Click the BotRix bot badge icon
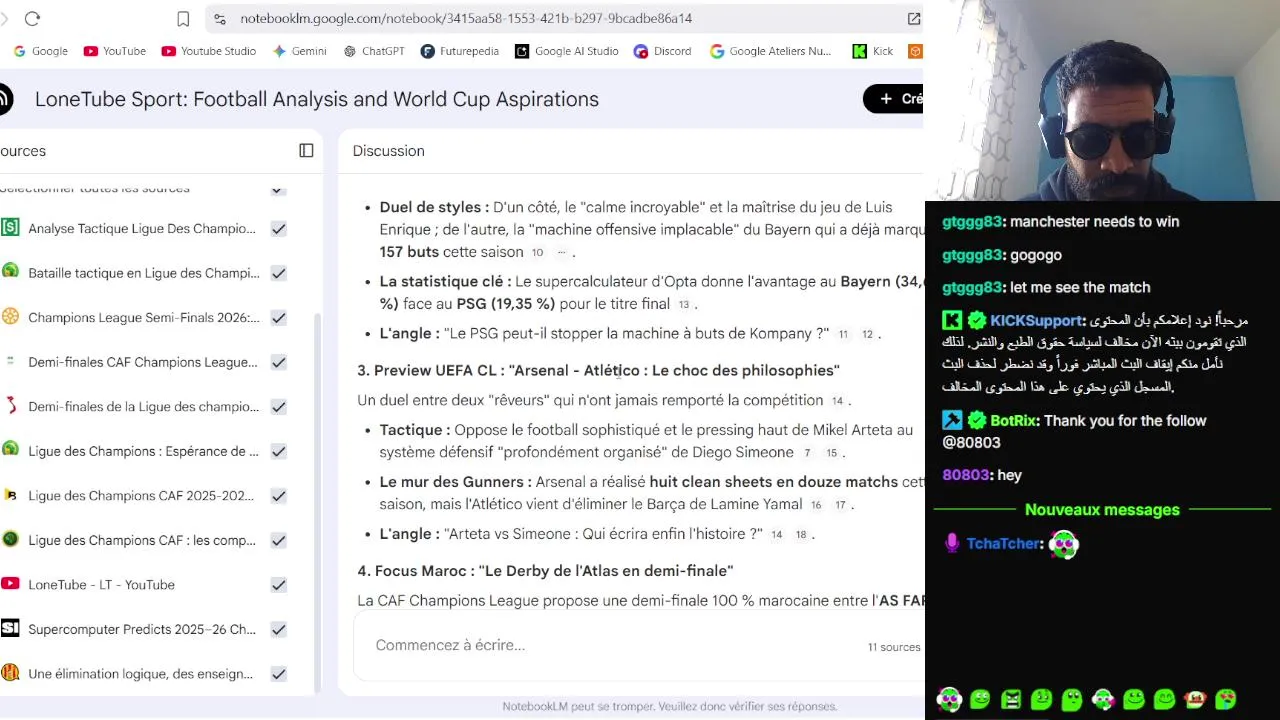The width and height of the screenshot is (1280, 720). click(x=951, y=420)
